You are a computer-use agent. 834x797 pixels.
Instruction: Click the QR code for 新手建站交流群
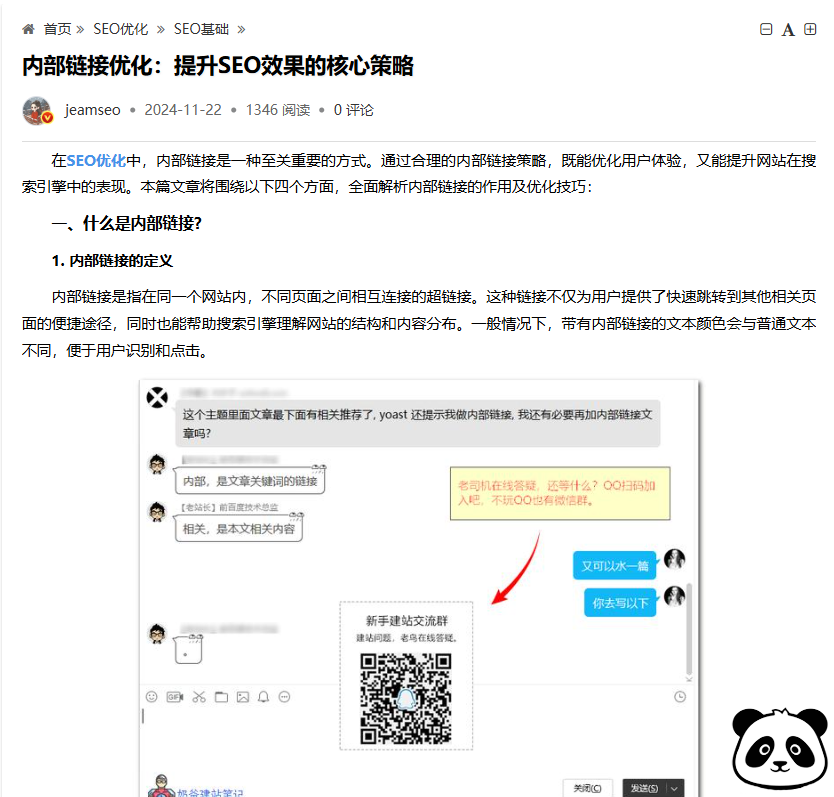(x=406, y=698)
